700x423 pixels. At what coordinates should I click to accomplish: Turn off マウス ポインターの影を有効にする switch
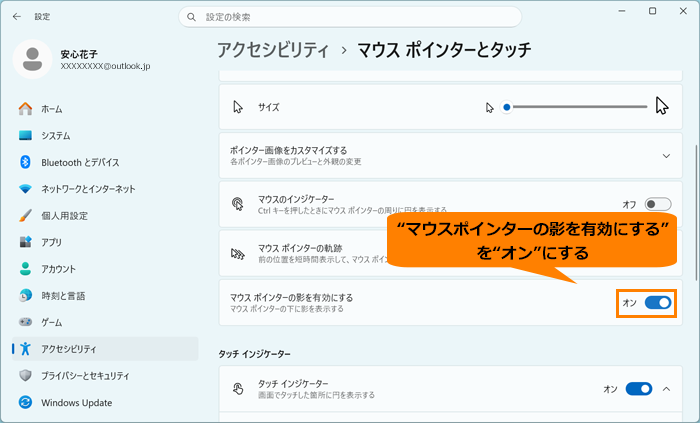[x=658, y=303]
